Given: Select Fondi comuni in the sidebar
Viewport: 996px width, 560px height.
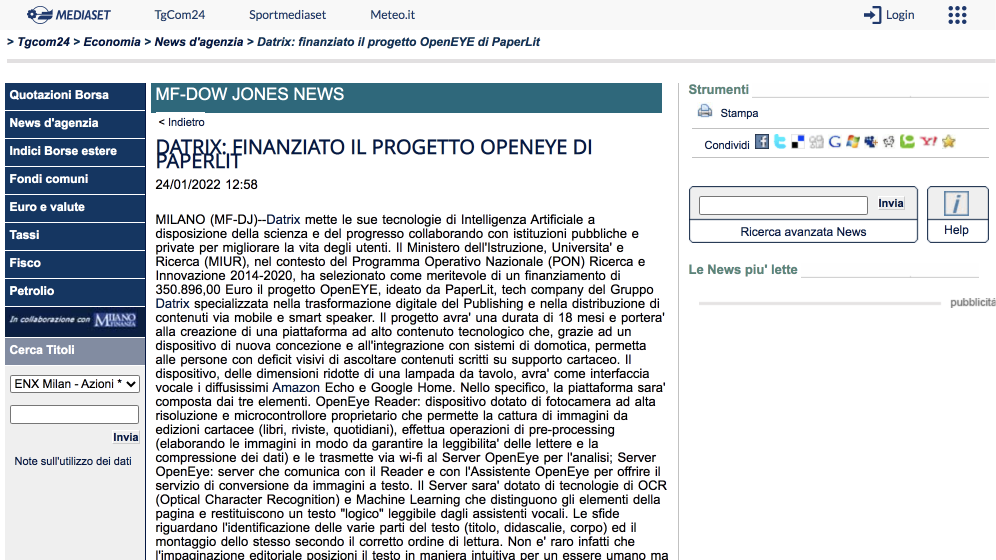Looking at the screenshot, I should coord(75,179).
